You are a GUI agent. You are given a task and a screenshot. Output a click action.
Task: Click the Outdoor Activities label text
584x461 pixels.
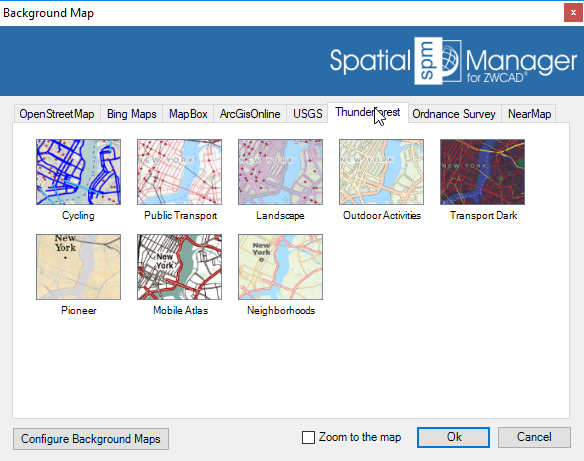(382, 216)
